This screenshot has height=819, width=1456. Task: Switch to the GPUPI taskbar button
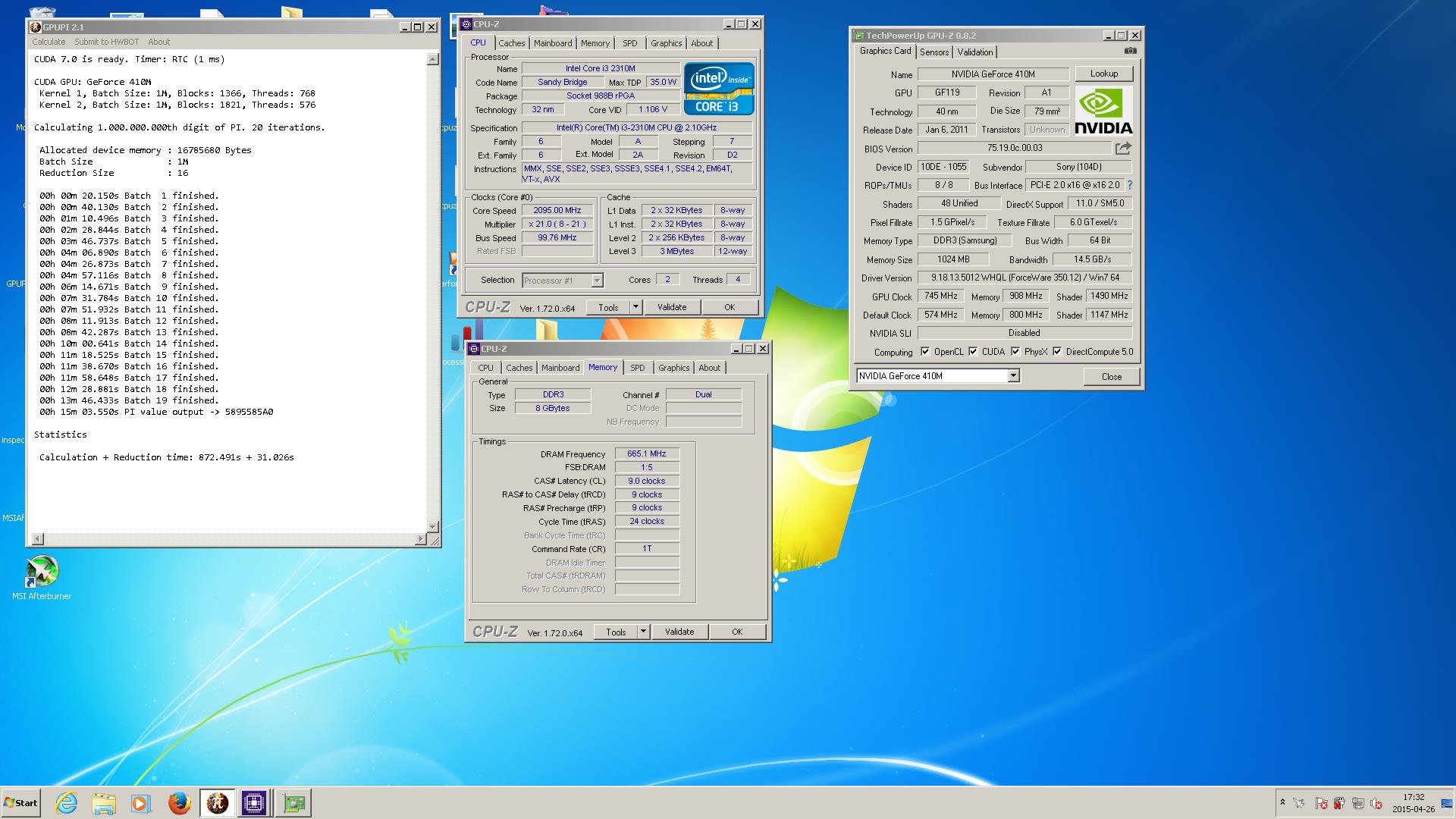(218, 803)
